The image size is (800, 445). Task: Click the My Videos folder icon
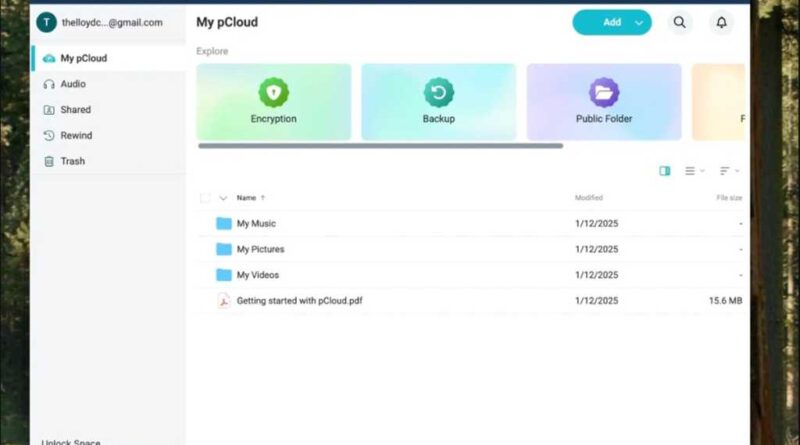(x=223, y=275)
